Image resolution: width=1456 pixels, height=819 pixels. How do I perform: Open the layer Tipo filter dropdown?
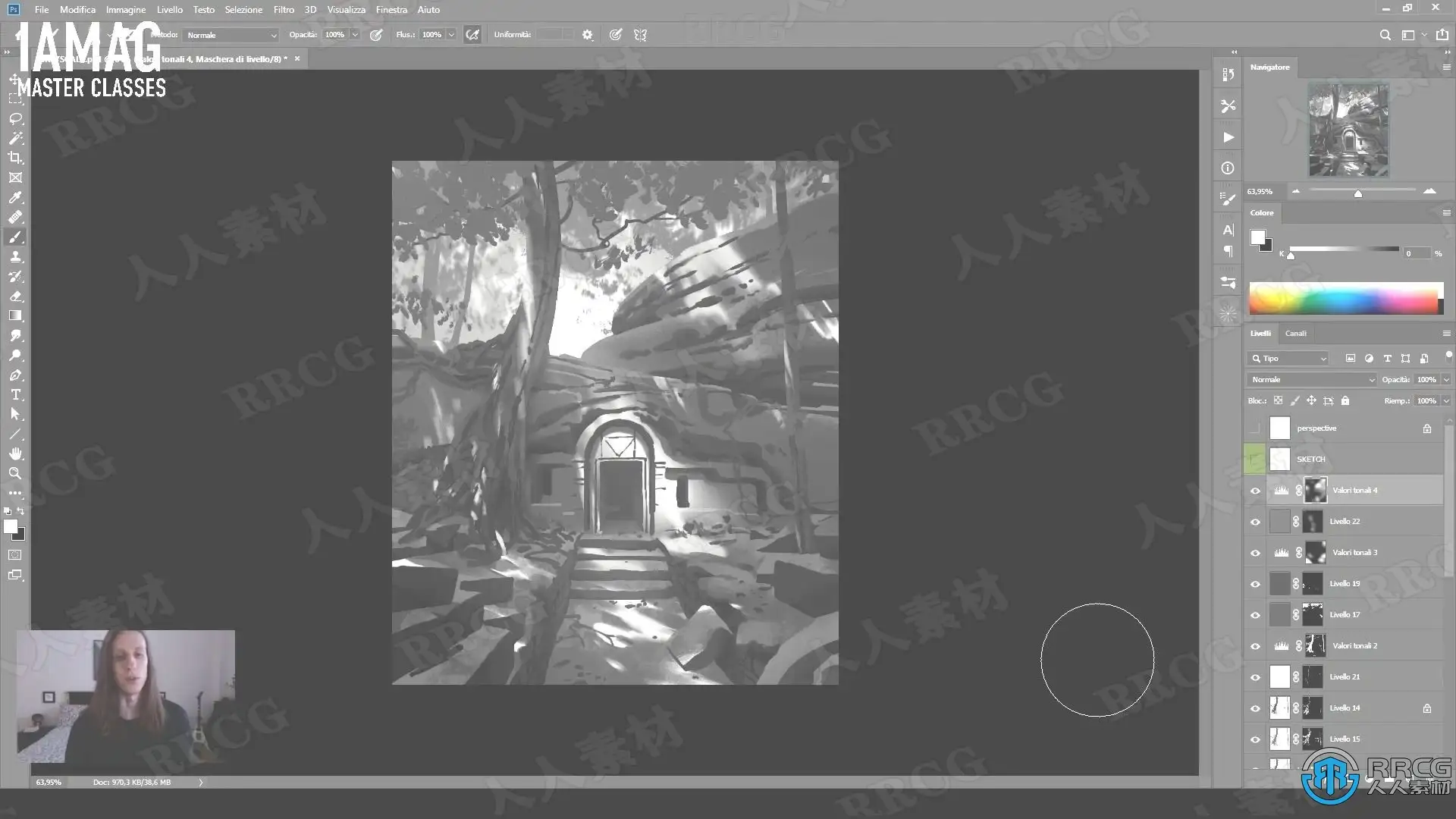click(x=1288, y=358)
